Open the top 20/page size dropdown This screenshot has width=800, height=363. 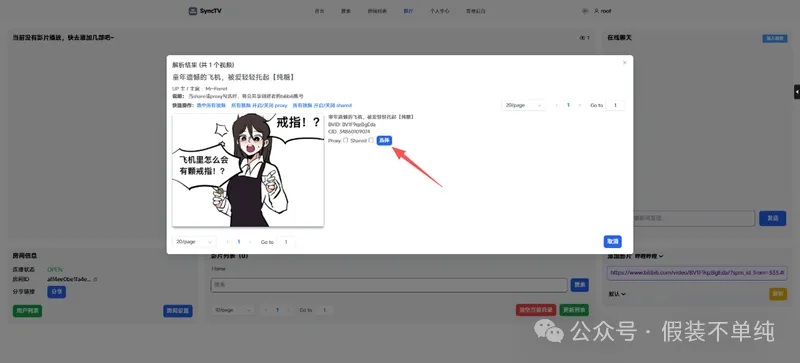pos(524,105)
